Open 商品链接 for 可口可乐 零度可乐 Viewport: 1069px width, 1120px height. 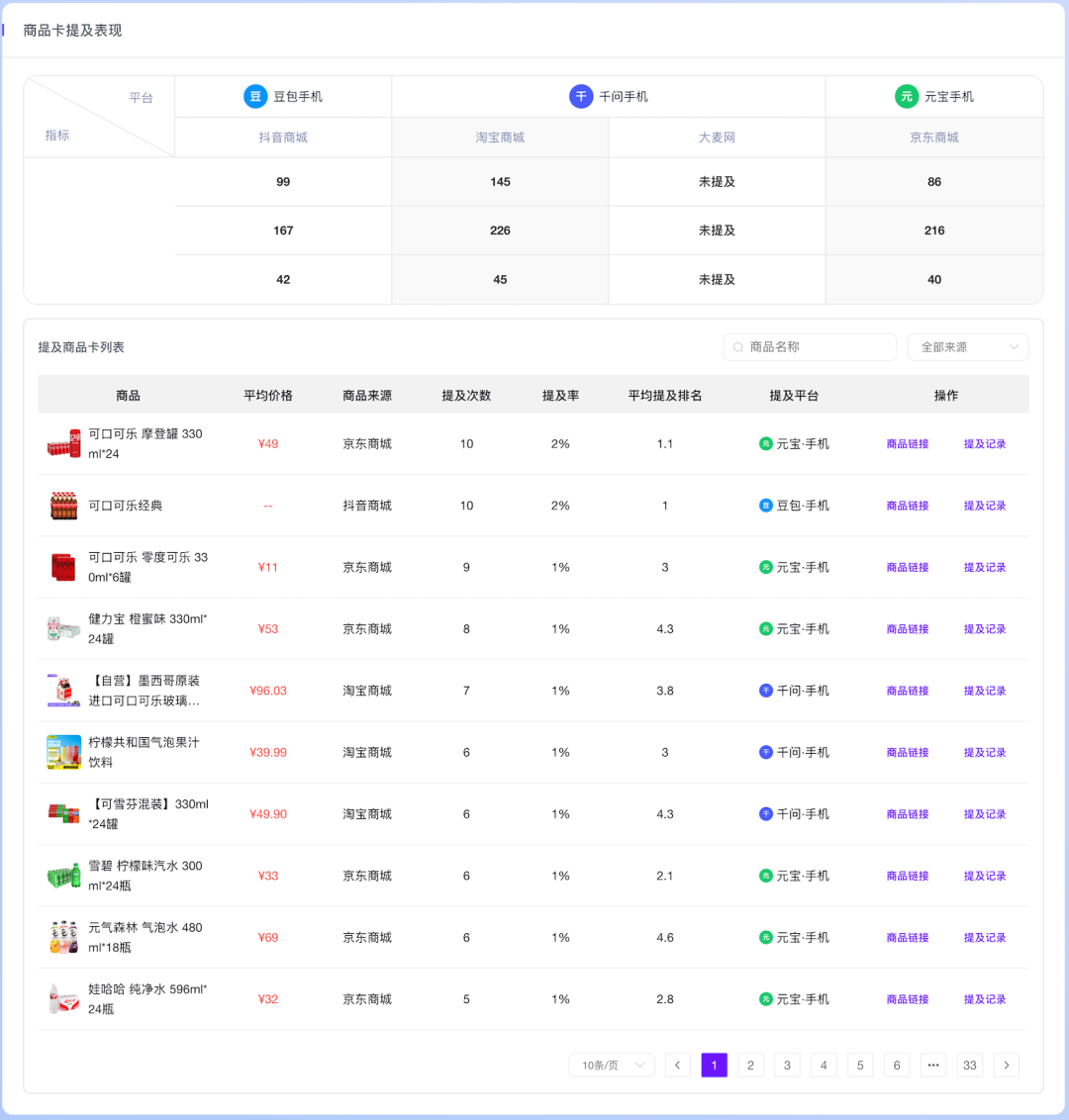point(908,567)
